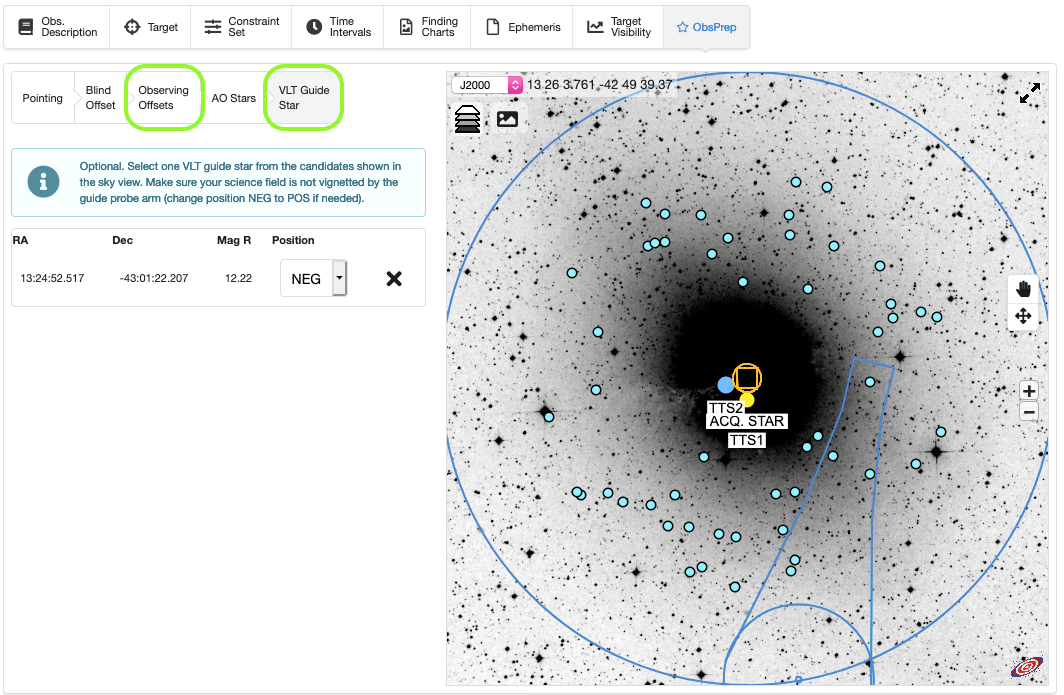Open the NEG position dropdown

click(314, 278)
